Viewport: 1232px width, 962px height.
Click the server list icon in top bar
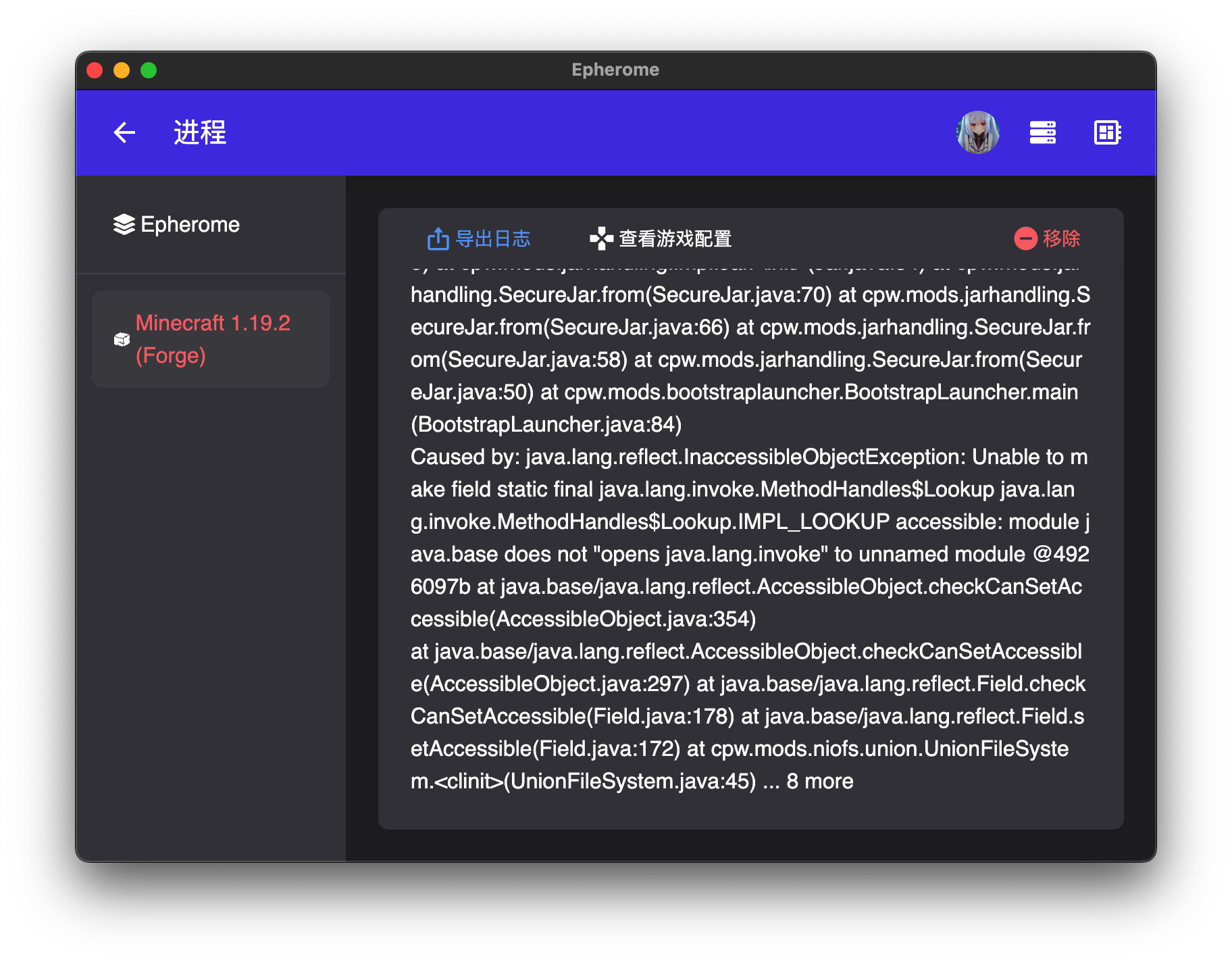[x=1043, y=132]
